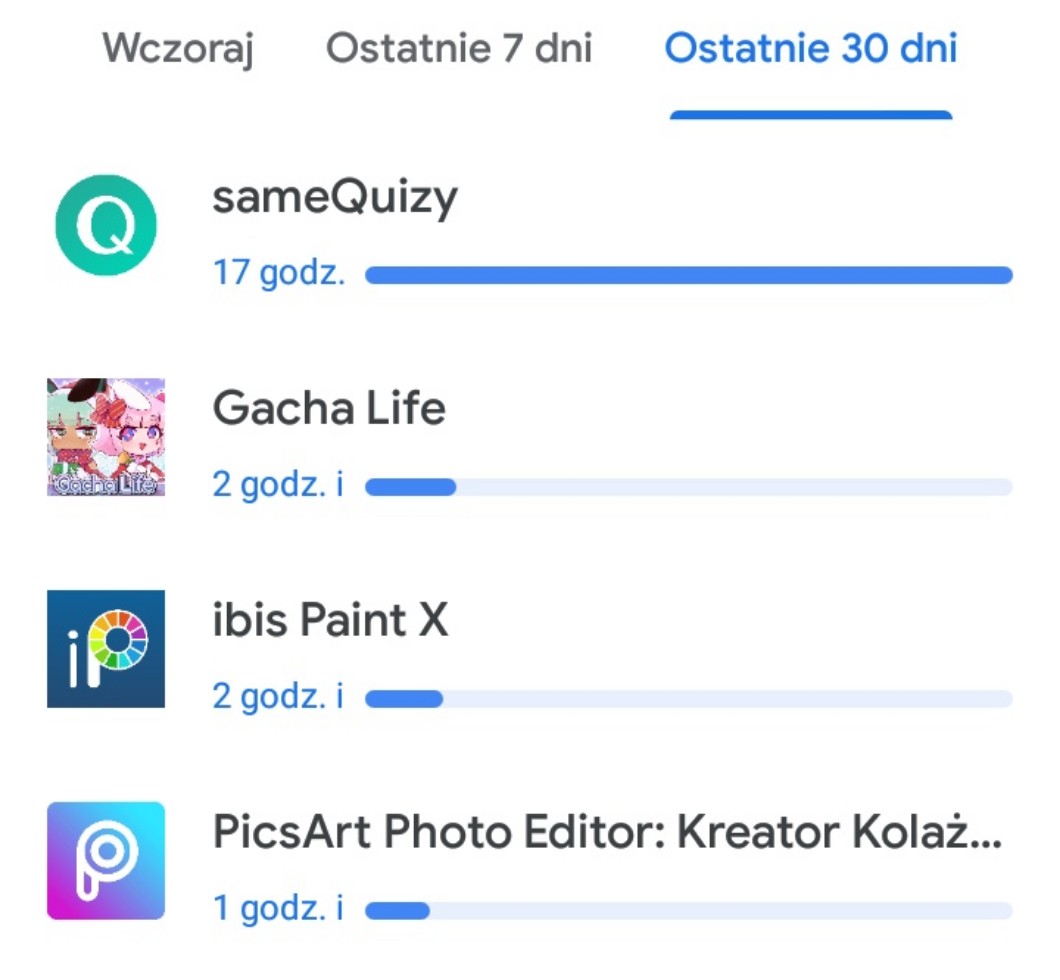Click sameQuizy usage progress bar
The width and height of the screenshot is (1060, 980).
pos(689,275)
